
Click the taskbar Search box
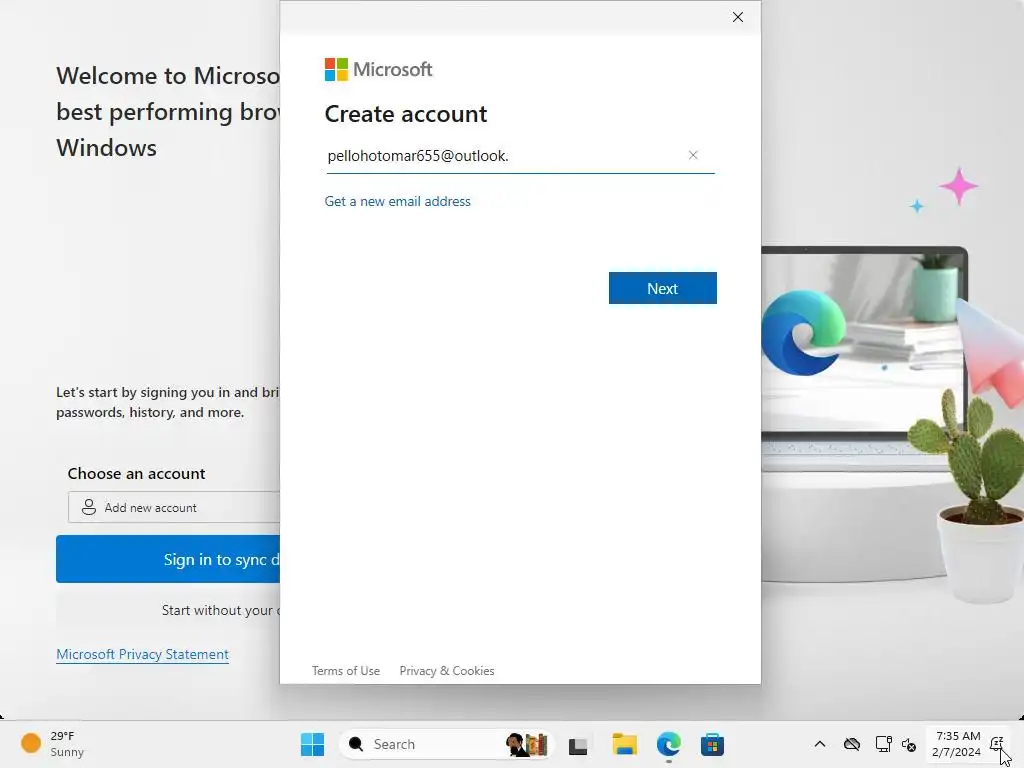(445, 744)
